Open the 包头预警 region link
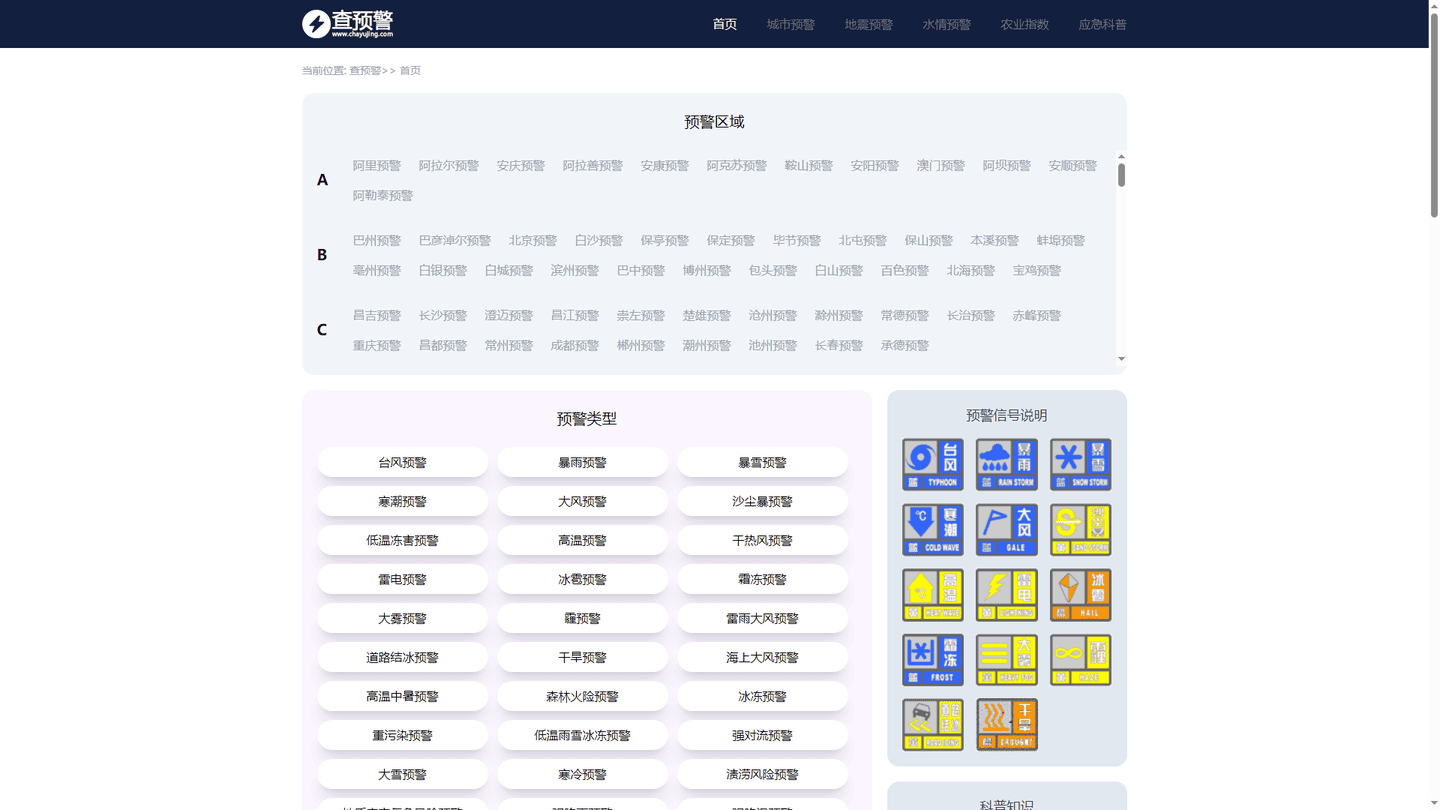This screenshot has width=1440, height=810. [x=773, y=271]
